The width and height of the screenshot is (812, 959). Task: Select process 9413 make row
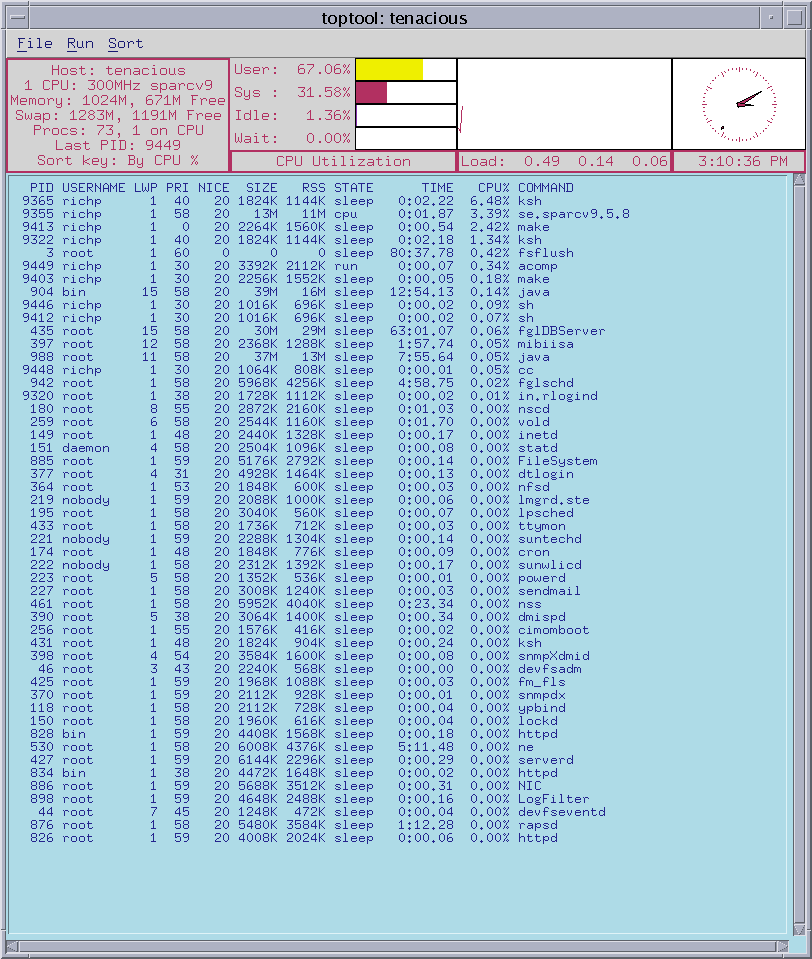(x=286, y=227)
